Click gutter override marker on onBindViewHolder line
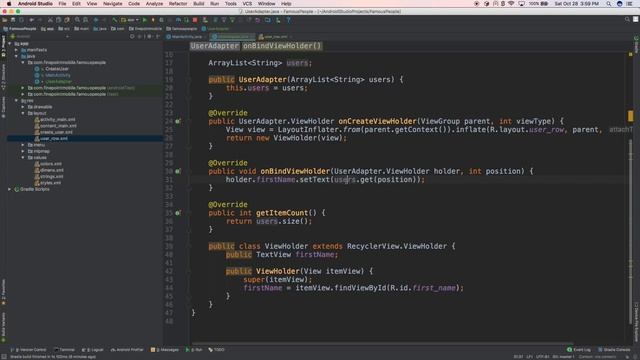The height and width of the screenshot is (360, 640). point(178,171)
